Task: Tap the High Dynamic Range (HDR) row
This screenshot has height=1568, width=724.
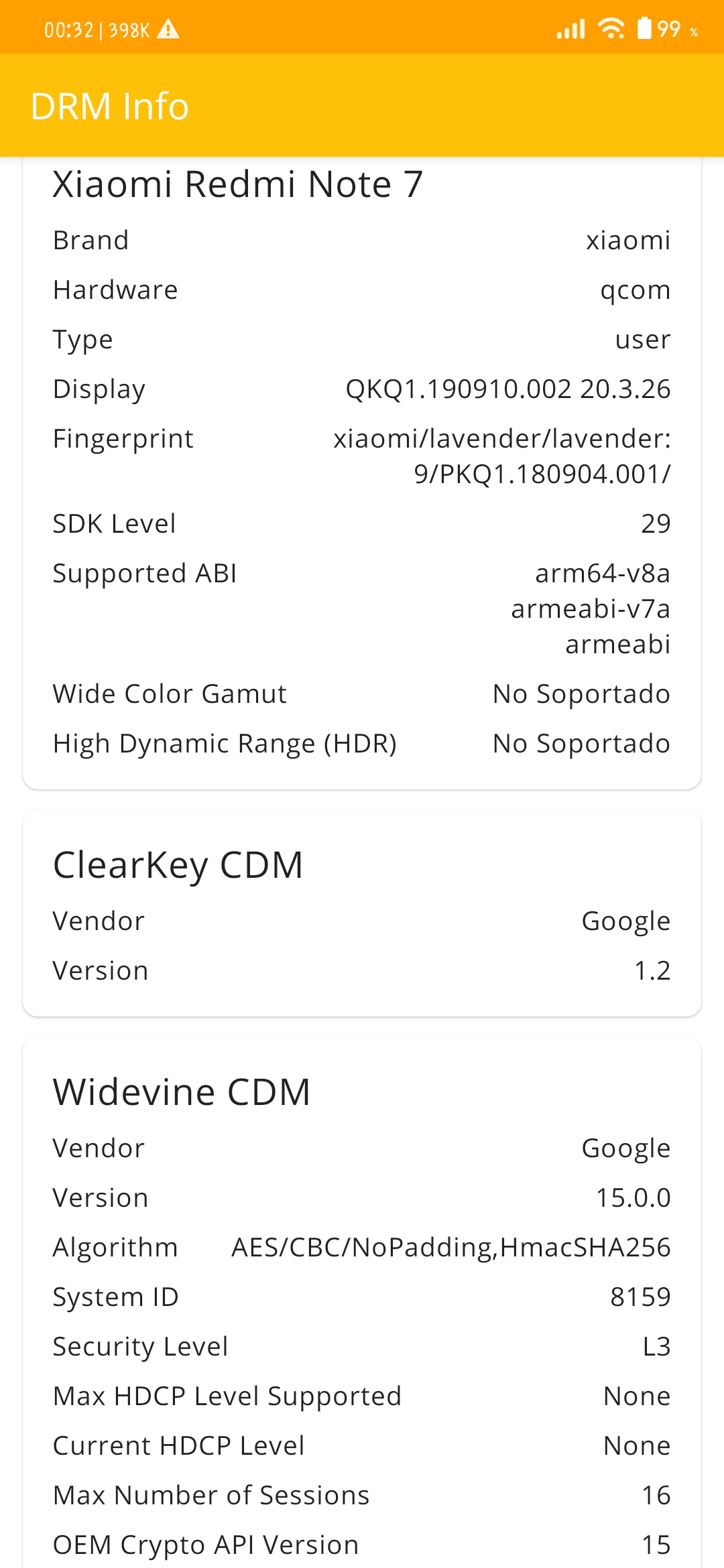Action: coord(362,743)
